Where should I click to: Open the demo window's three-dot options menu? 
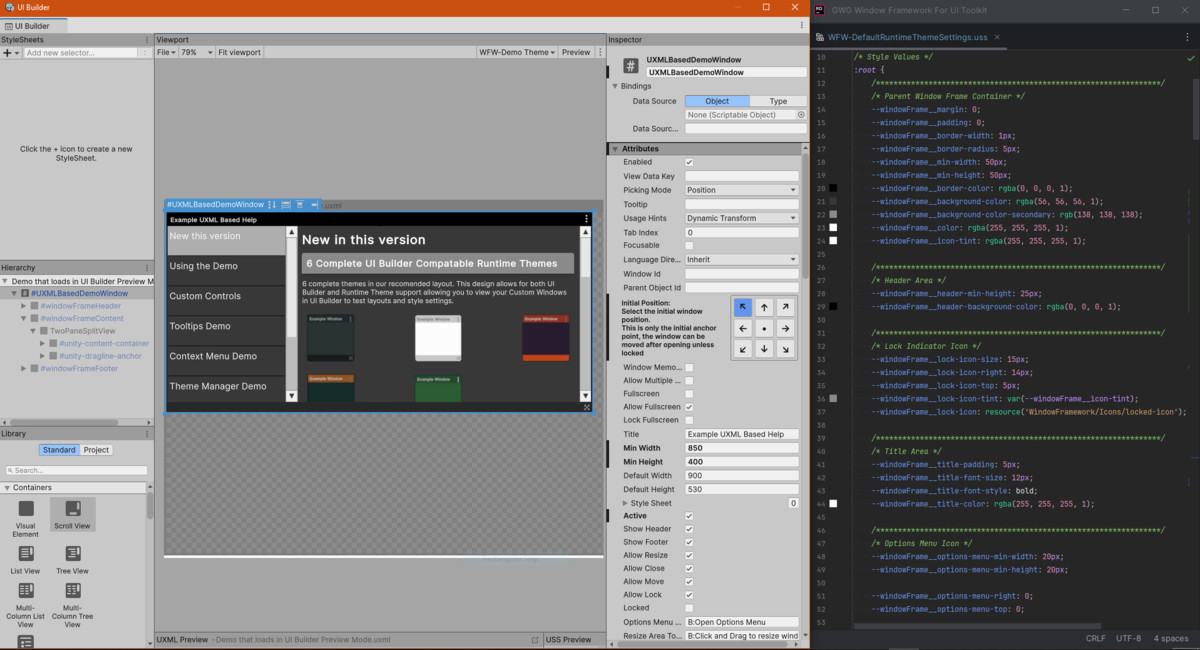[x=586, y=219]
